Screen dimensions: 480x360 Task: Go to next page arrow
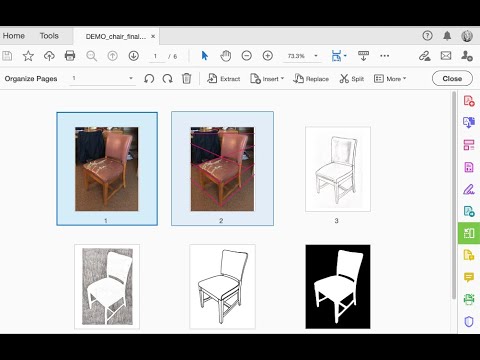point(134,56)
